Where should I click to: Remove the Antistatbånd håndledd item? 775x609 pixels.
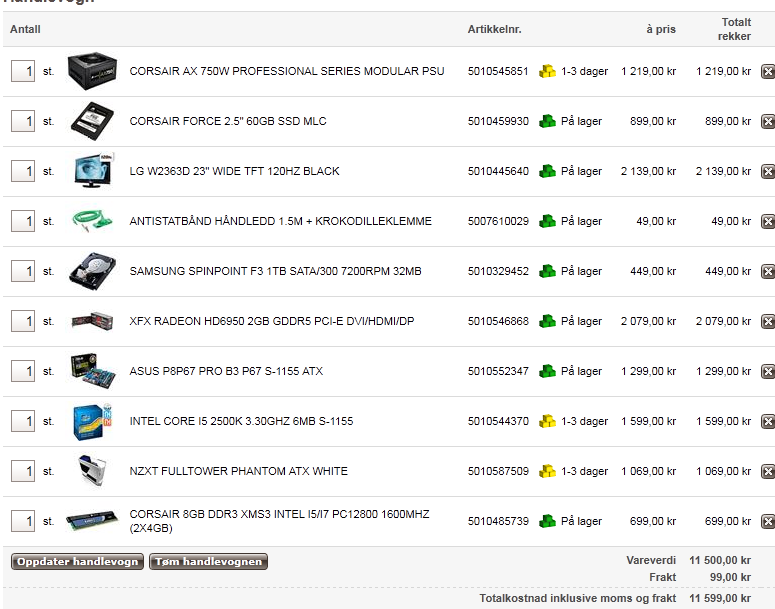click(768, 221)
